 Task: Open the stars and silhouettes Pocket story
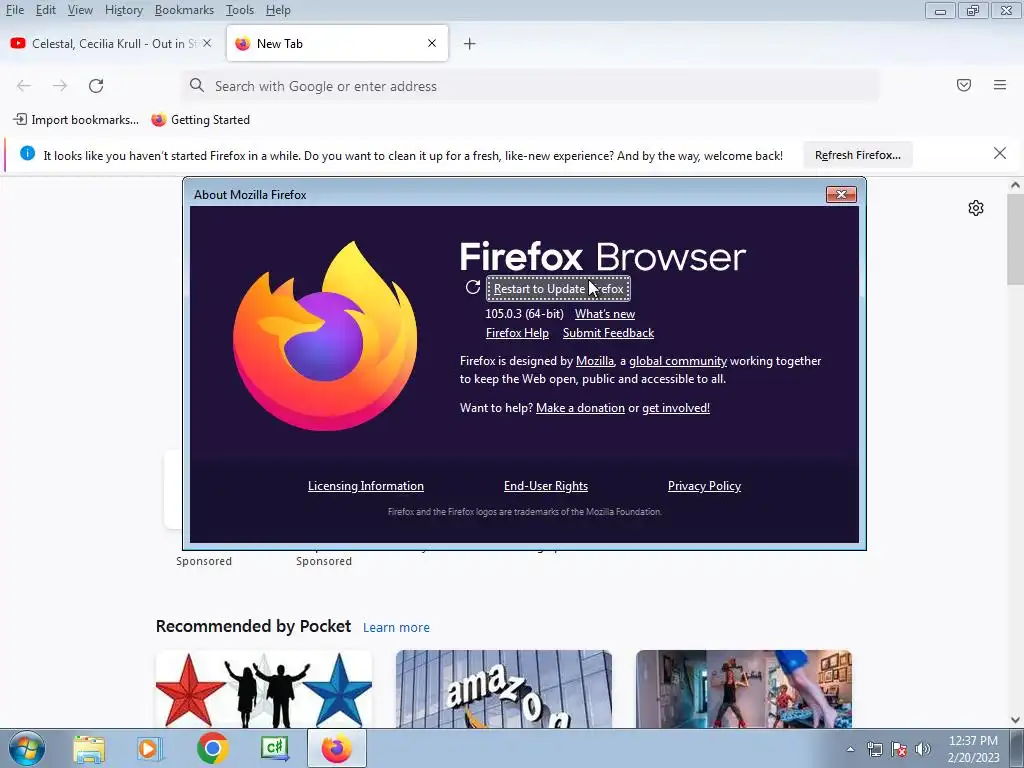pyautogui.click(x=264, y=689)
